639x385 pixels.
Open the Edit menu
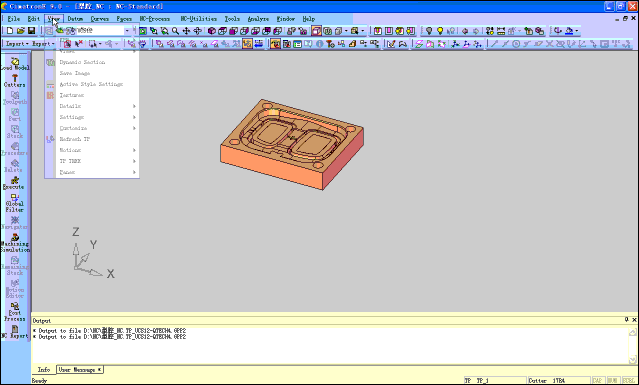point(33,19)
